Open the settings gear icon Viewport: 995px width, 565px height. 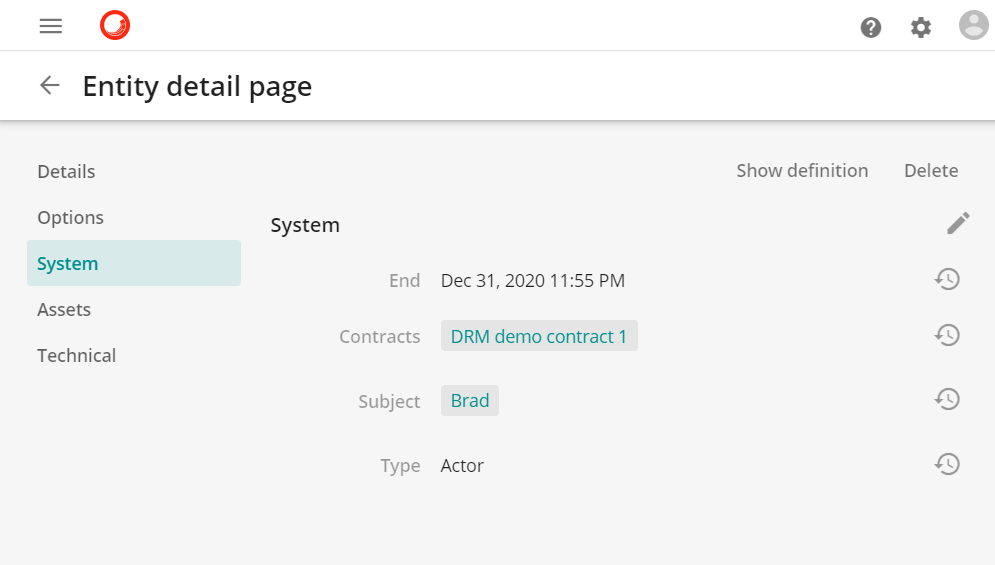(921, 27)
